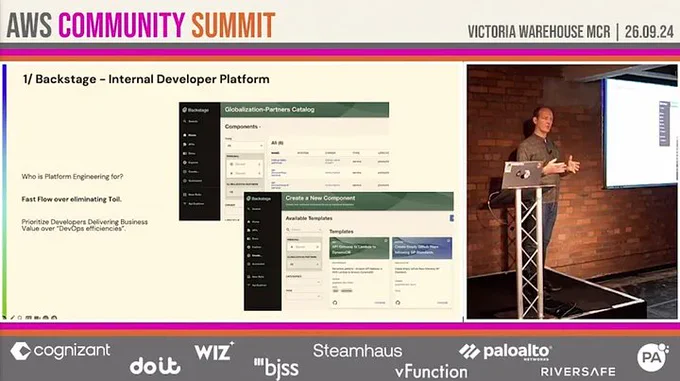Click 'Who is Platform Engineering for?' text
This screenshot has width=680, height=381.
pyautogui.click(x=72, y=177)
